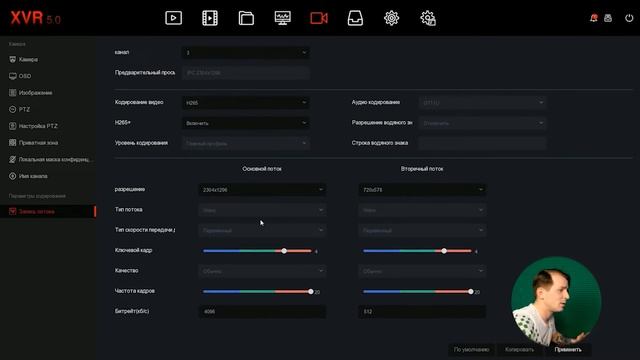Click the Изображение sidebar icon

coord(13,93)
